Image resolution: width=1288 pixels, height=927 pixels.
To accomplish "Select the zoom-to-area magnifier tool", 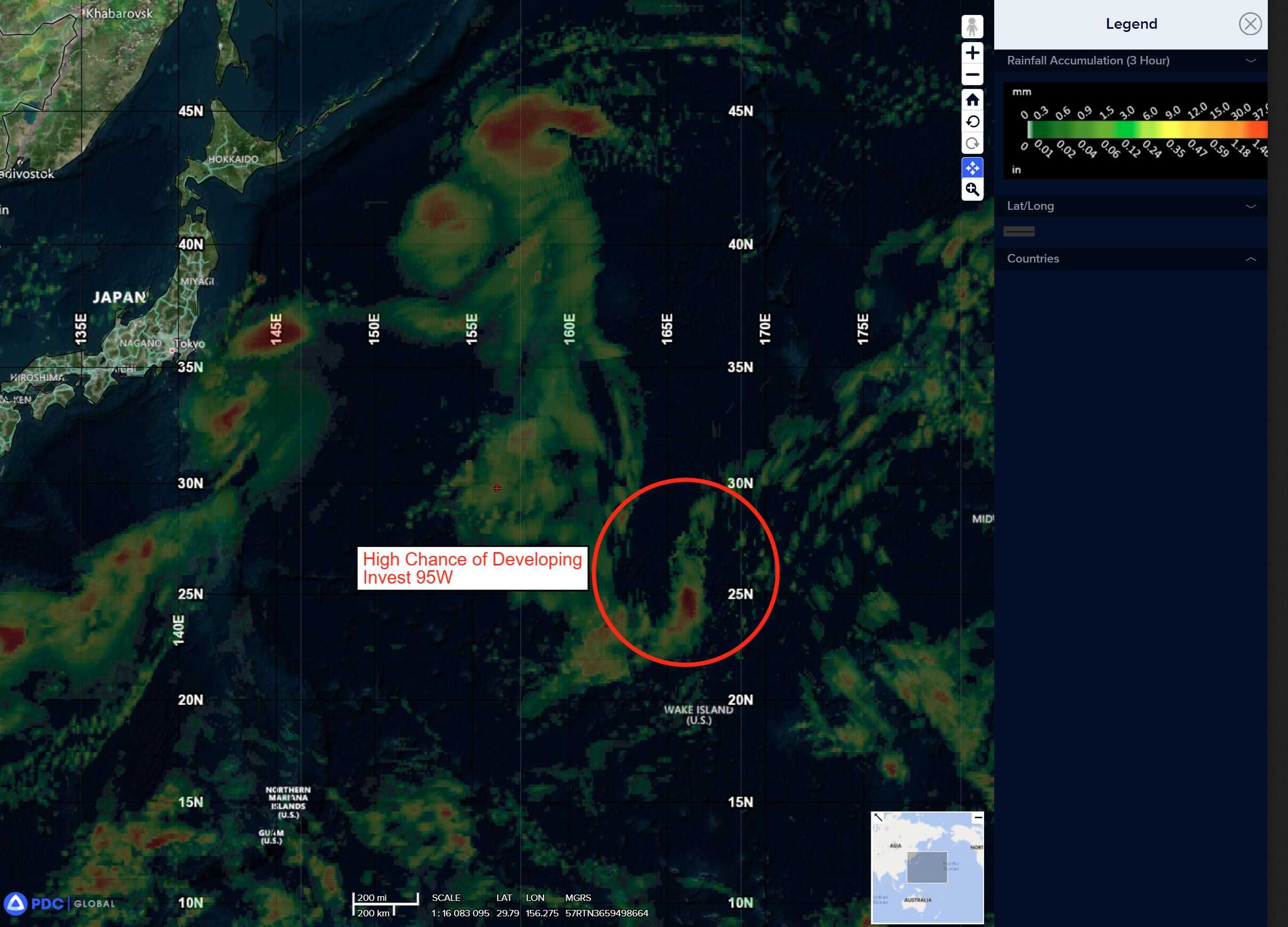I will point(972,190).
